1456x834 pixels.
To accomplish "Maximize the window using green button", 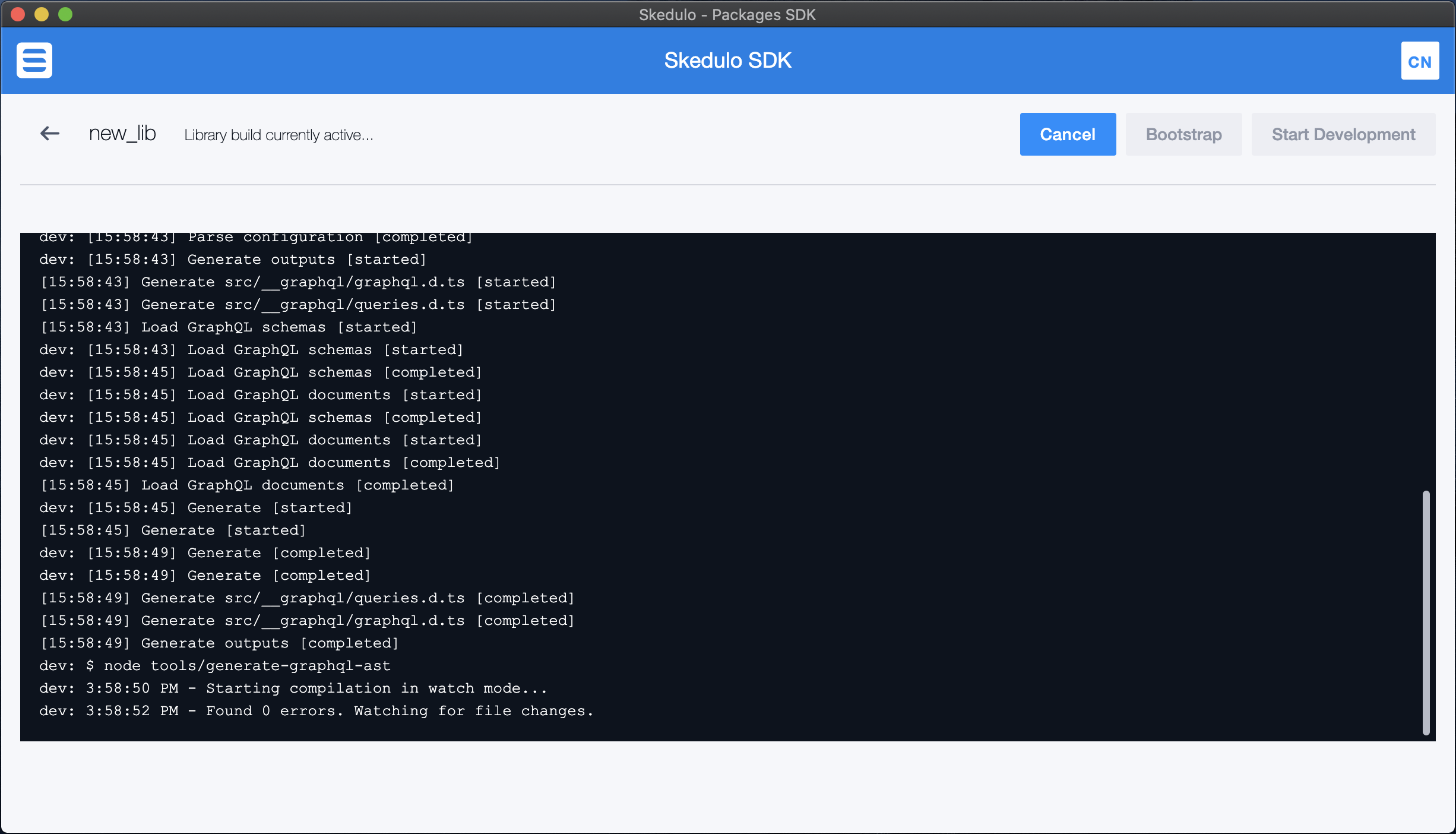I will coord(65,14).
